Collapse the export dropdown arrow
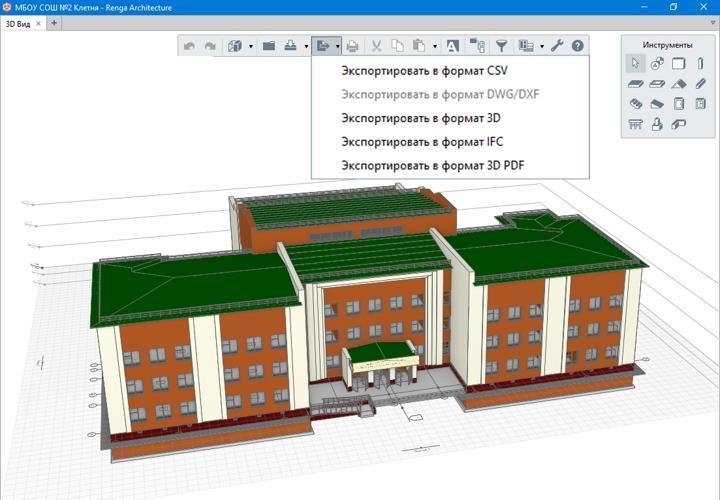 [338, 46]
